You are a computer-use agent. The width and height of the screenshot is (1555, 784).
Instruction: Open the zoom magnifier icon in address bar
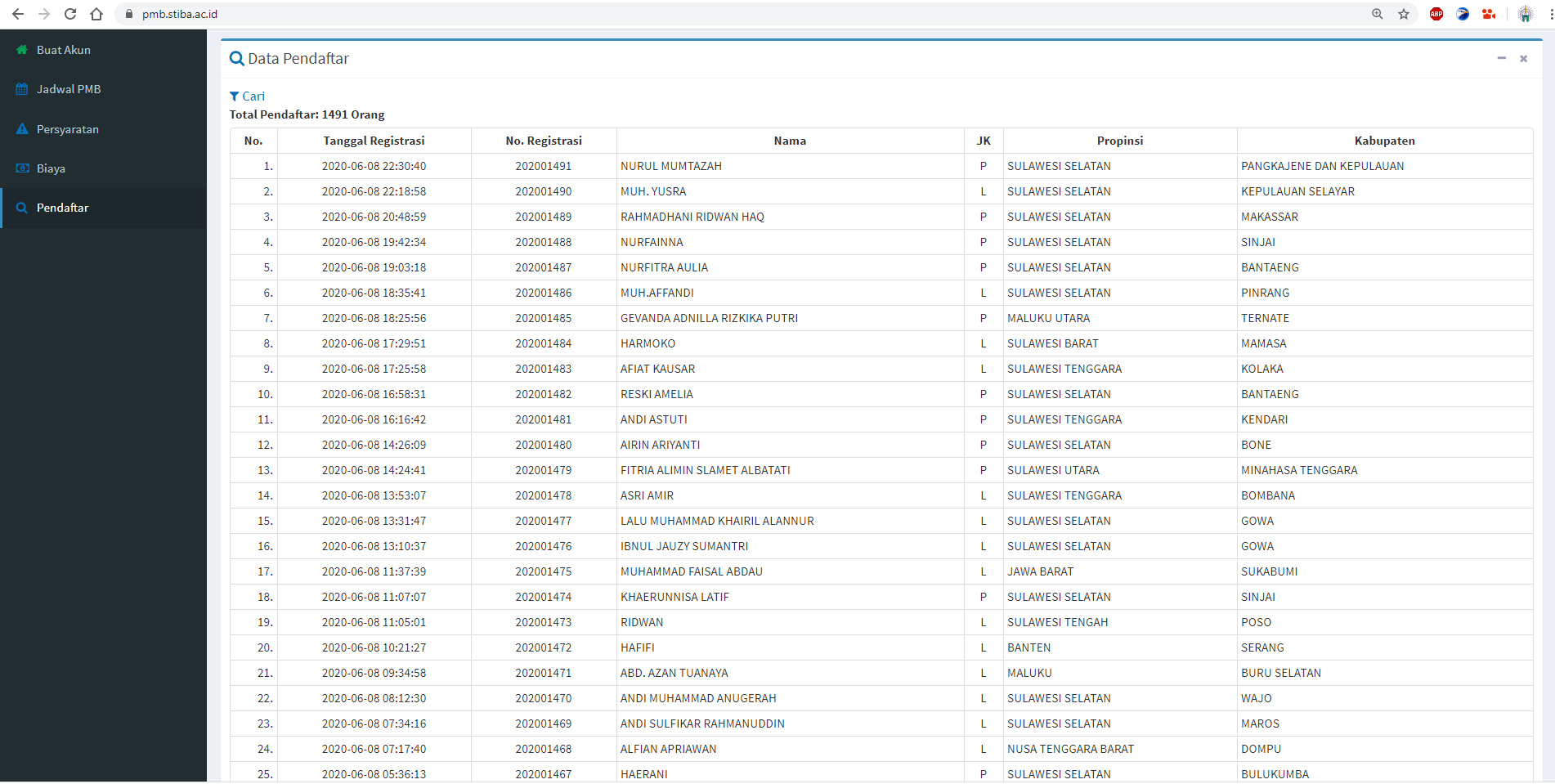pyautogui.click(x=1378, y=14)
